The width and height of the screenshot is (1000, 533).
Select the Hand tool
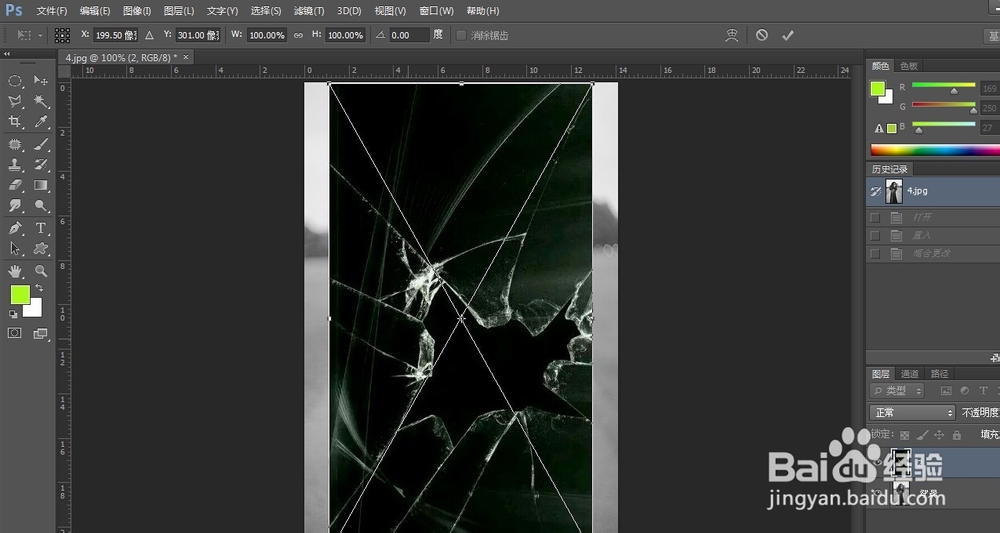coord(15,272)
